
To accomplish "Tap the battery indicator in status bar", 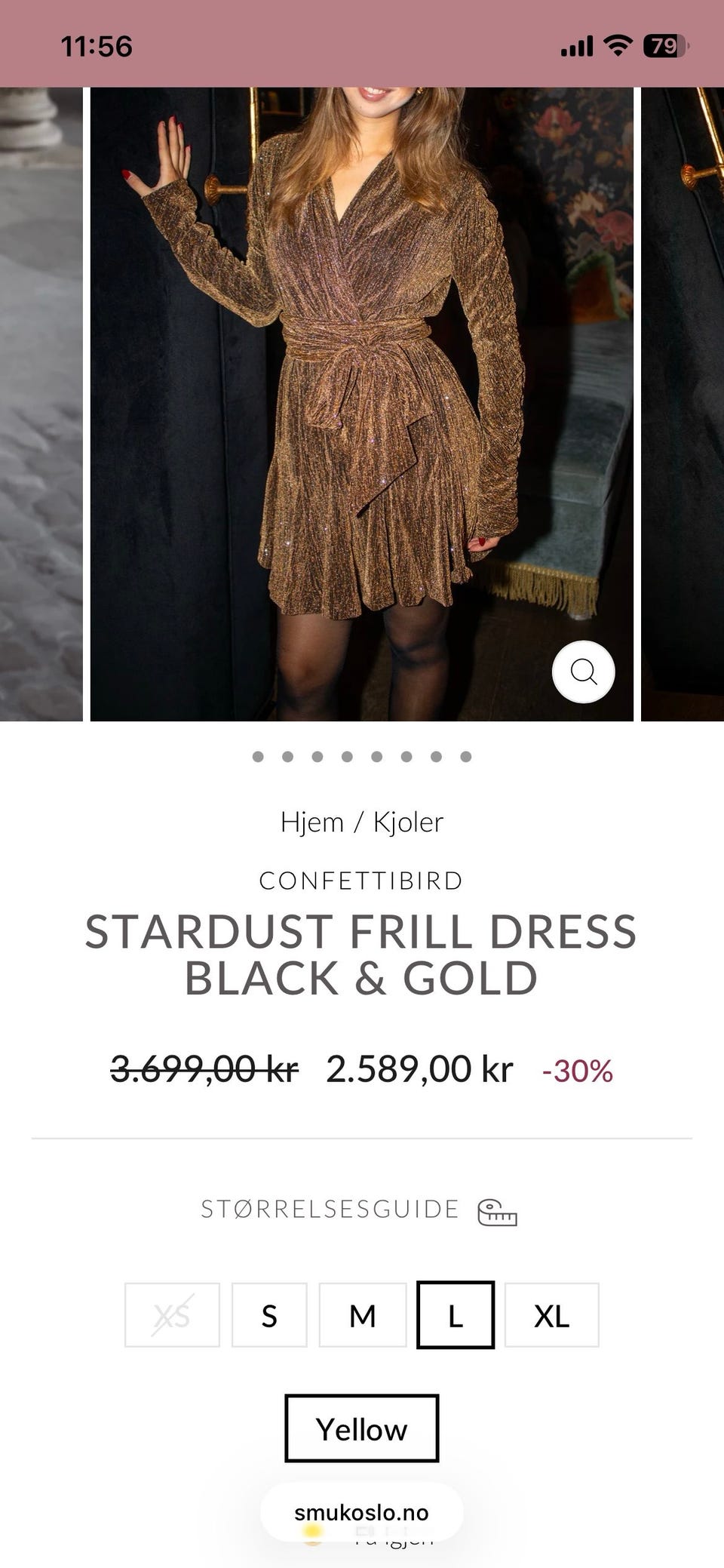I will (664, 46).
